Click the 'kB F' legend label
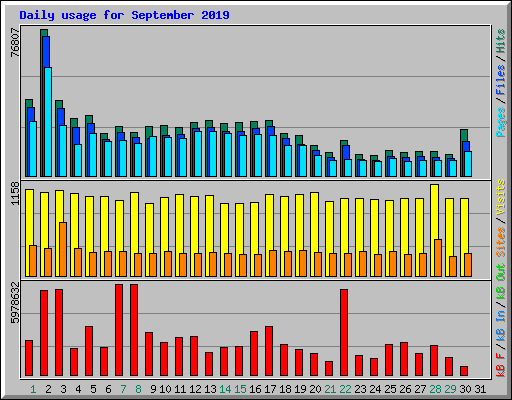The height and width of the screenshot is (400, 512). coord(501,364)
